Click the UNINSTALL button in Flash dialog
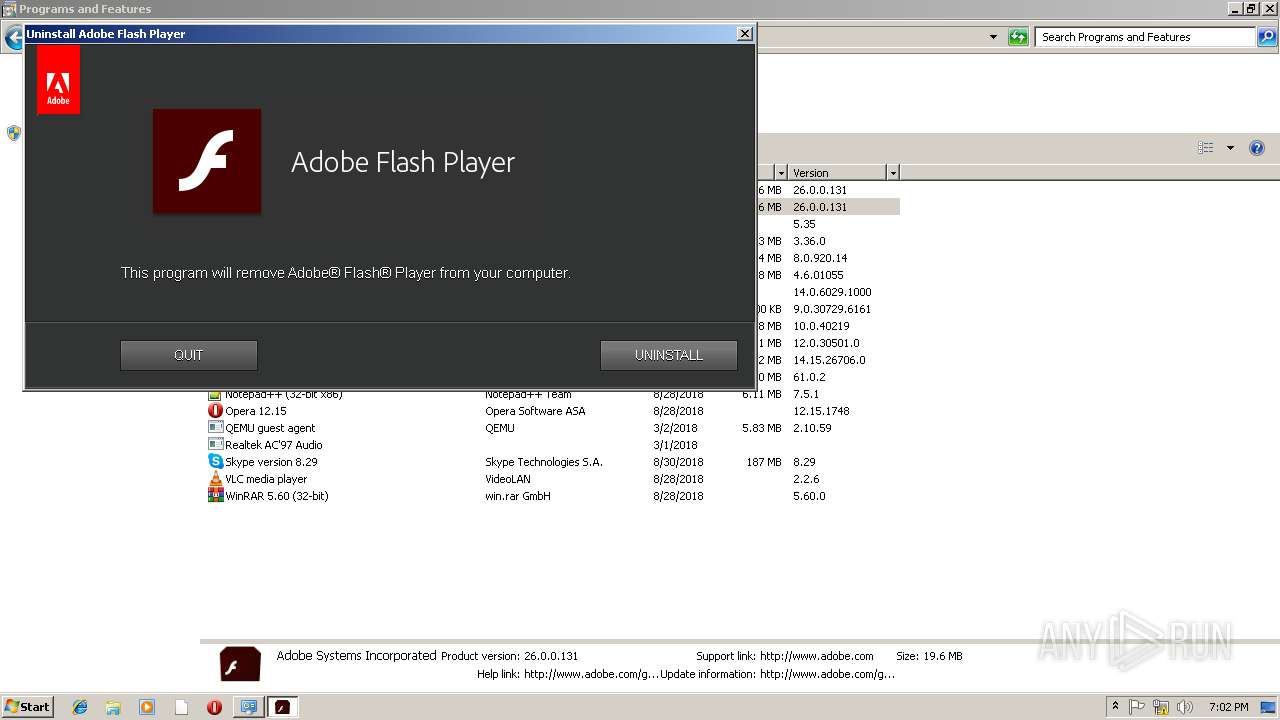Viewport: 1280px width, 720px height. tap(669, 355)
